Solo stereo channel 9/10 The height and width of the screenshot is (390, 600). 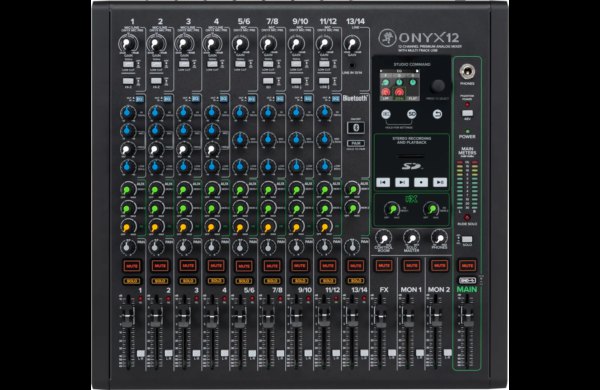click(300, 281)
